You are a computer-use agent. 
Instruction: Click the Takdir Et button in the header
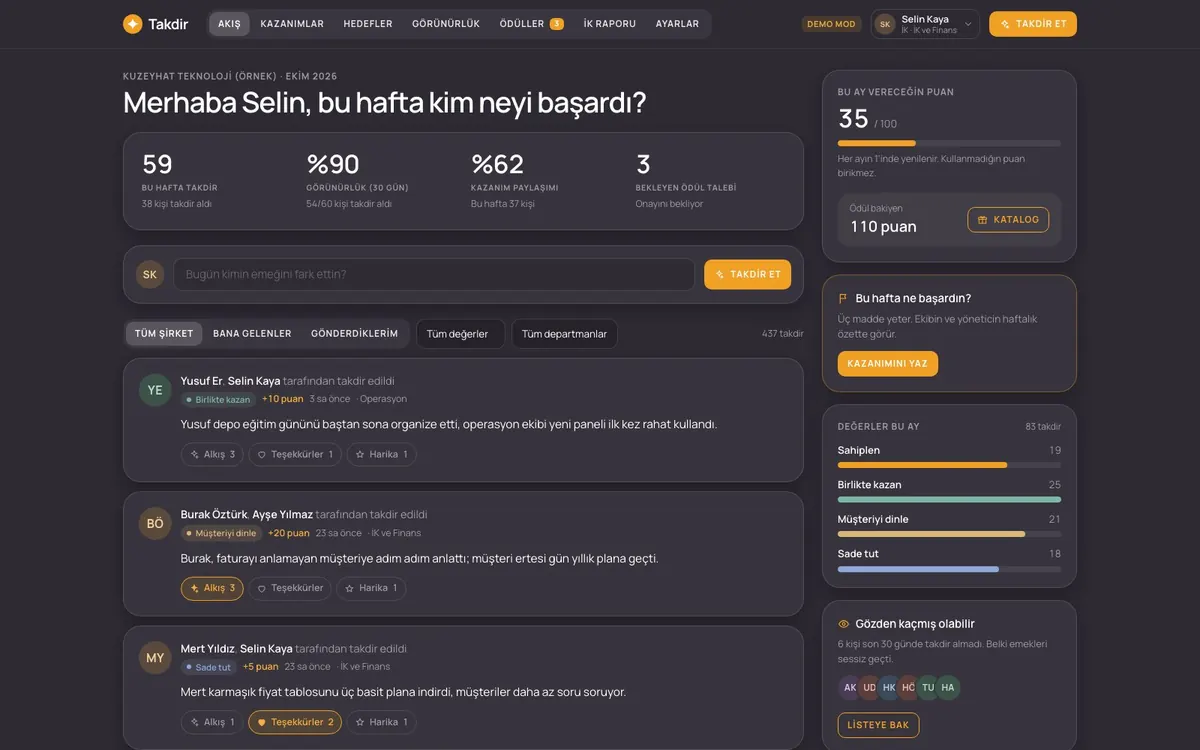coord(1033,24)
